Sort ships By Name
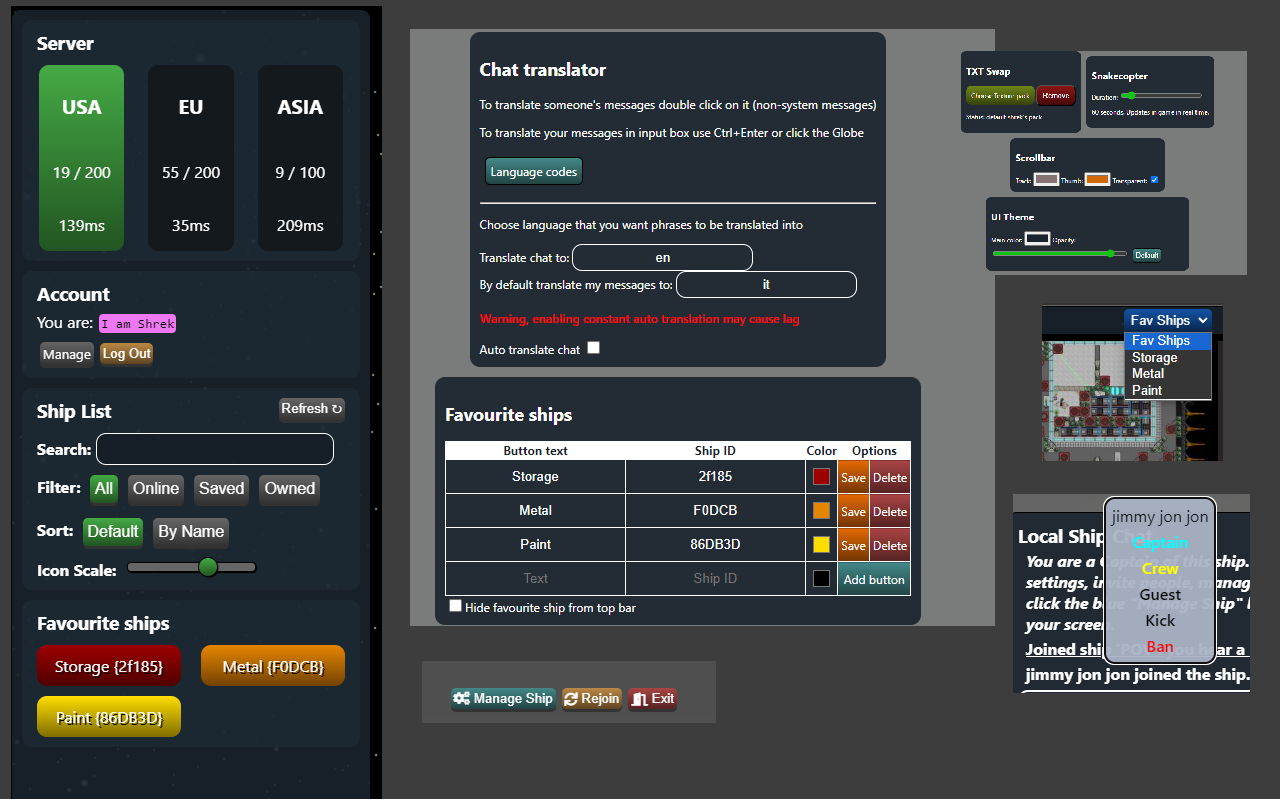The height and width of the screenshot is (800, 1280). coord(191,532)
